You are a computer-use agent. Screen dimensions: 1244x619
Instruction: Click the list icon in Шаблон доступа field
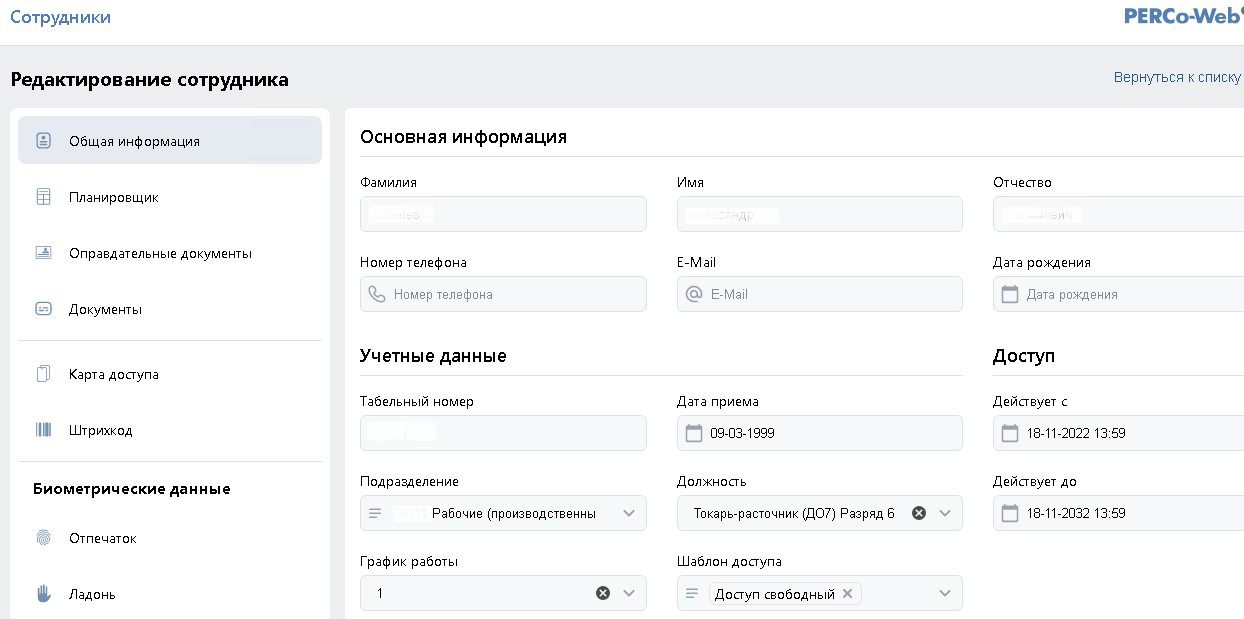tap(691, 594)
